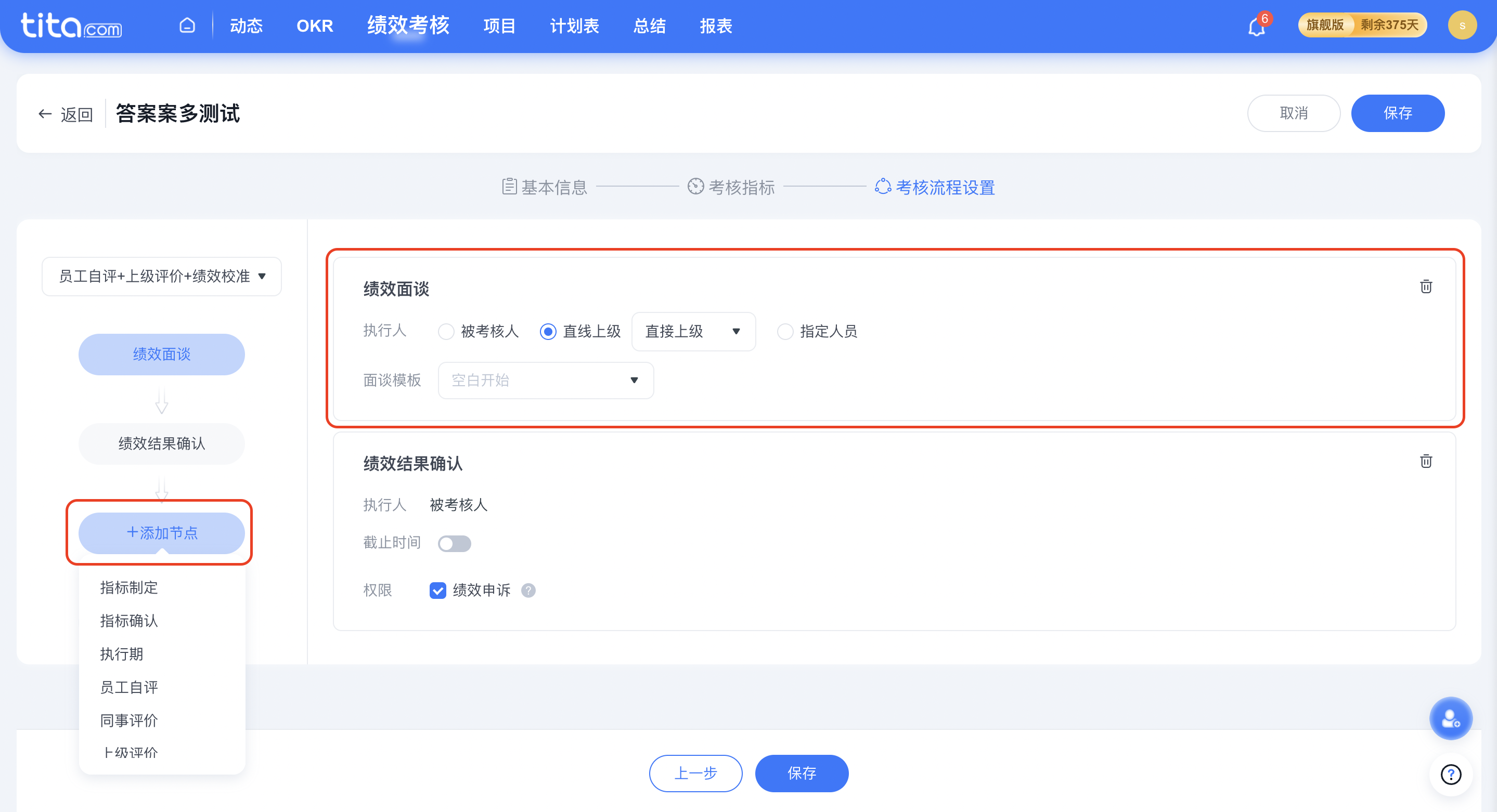Viewport: 1497px width, 812px height.
Task: Open the OKR nav tab
Action: (x=315, y=25)
